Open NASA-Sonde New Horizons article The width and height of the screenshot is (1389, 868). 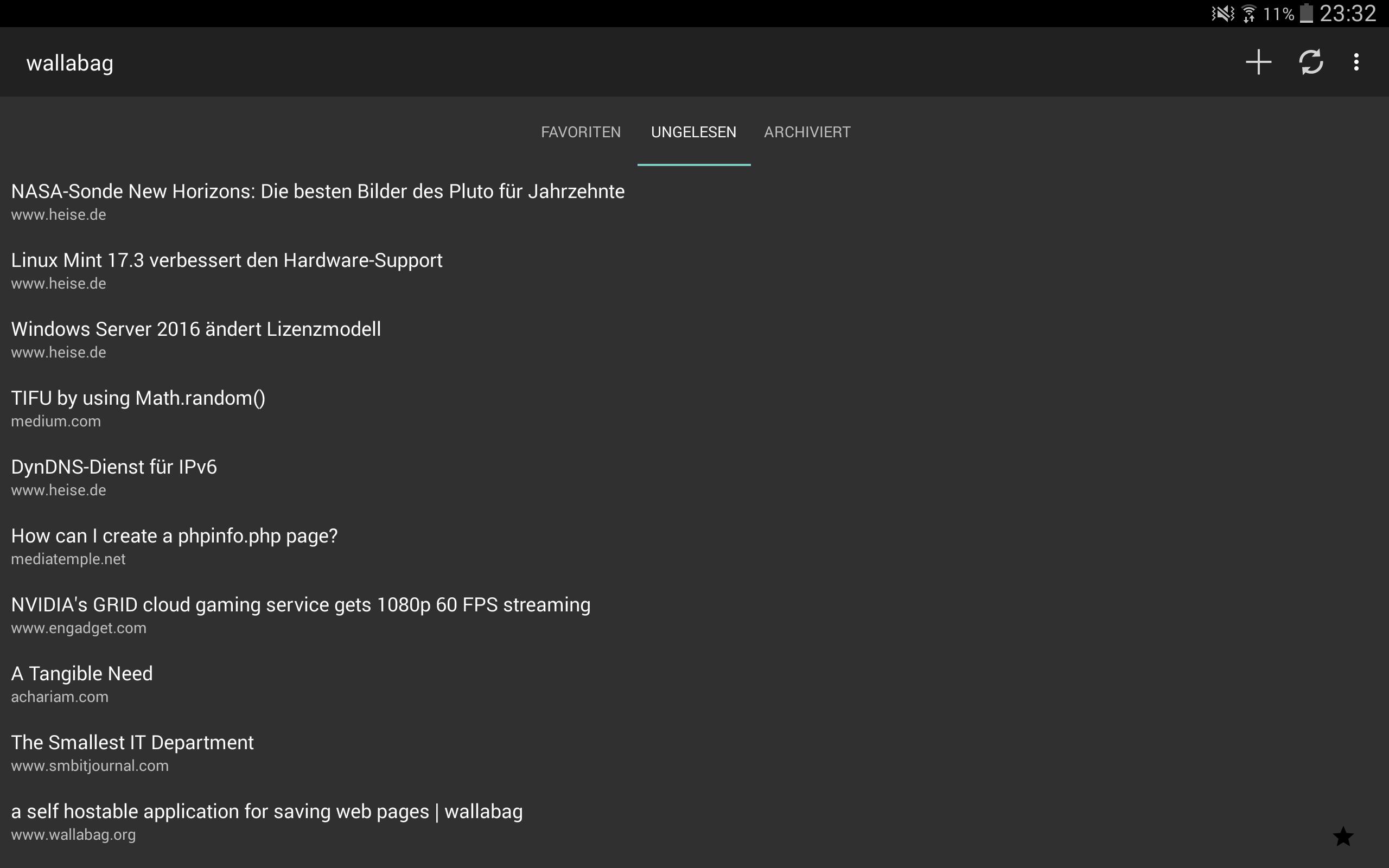click(694, 201)
